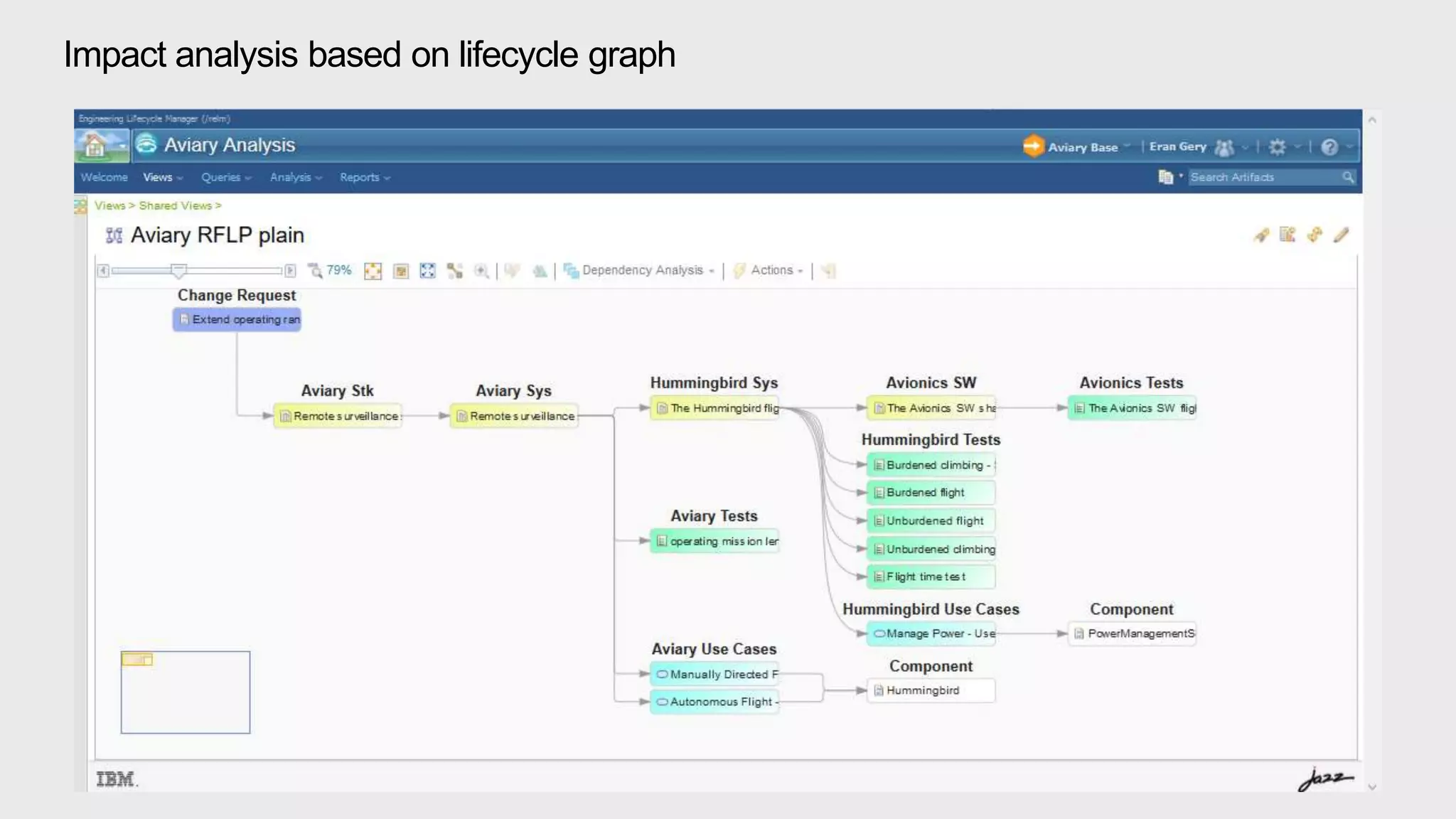This screenshot has width=1456, height=819.
Task: Select the Manually Directed use case node
Action: [x=714, y=674]
